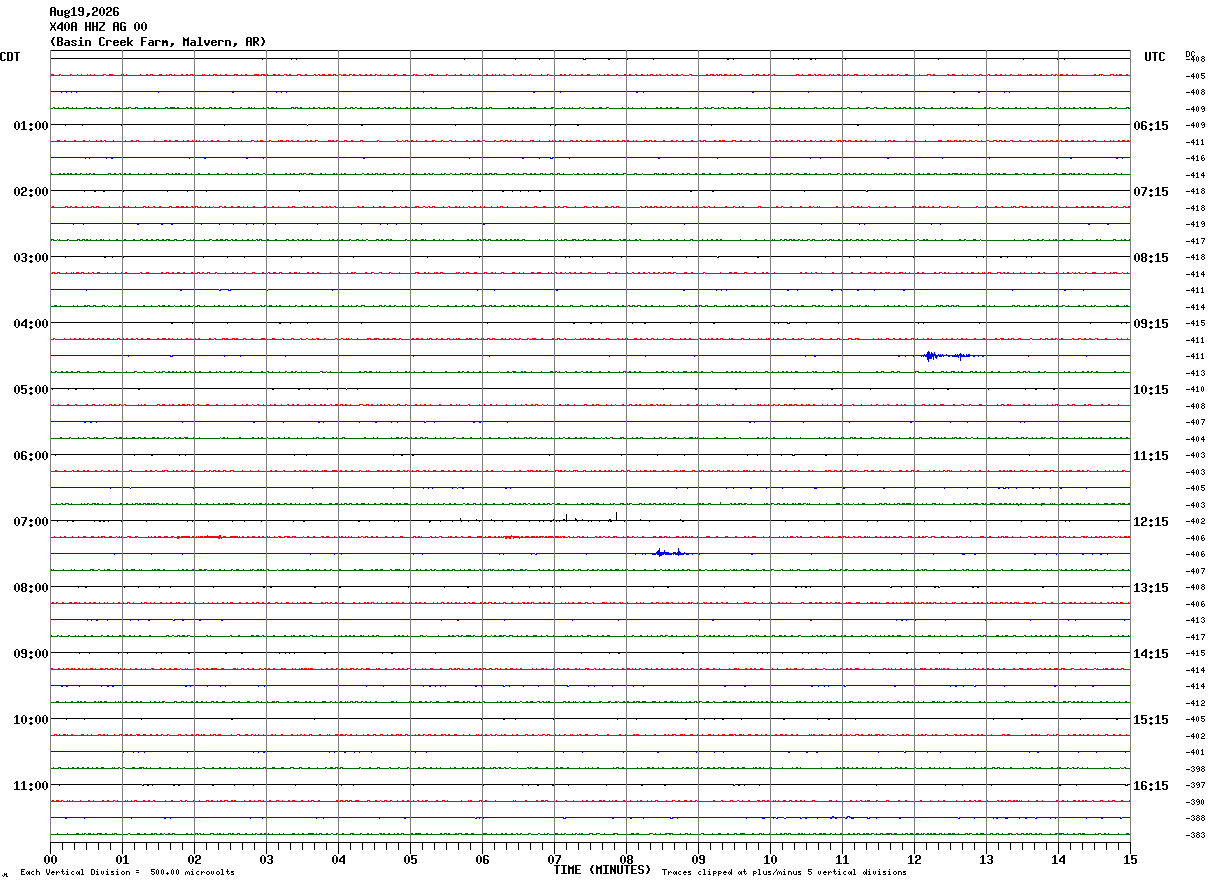
Task: Click the Aug19,2026 date header
Action: point(84,12)
